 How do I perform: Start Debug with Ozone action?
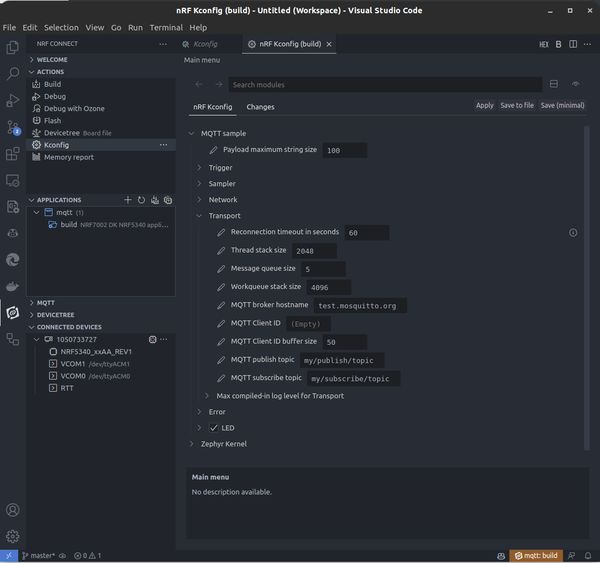tap(74, 108)
